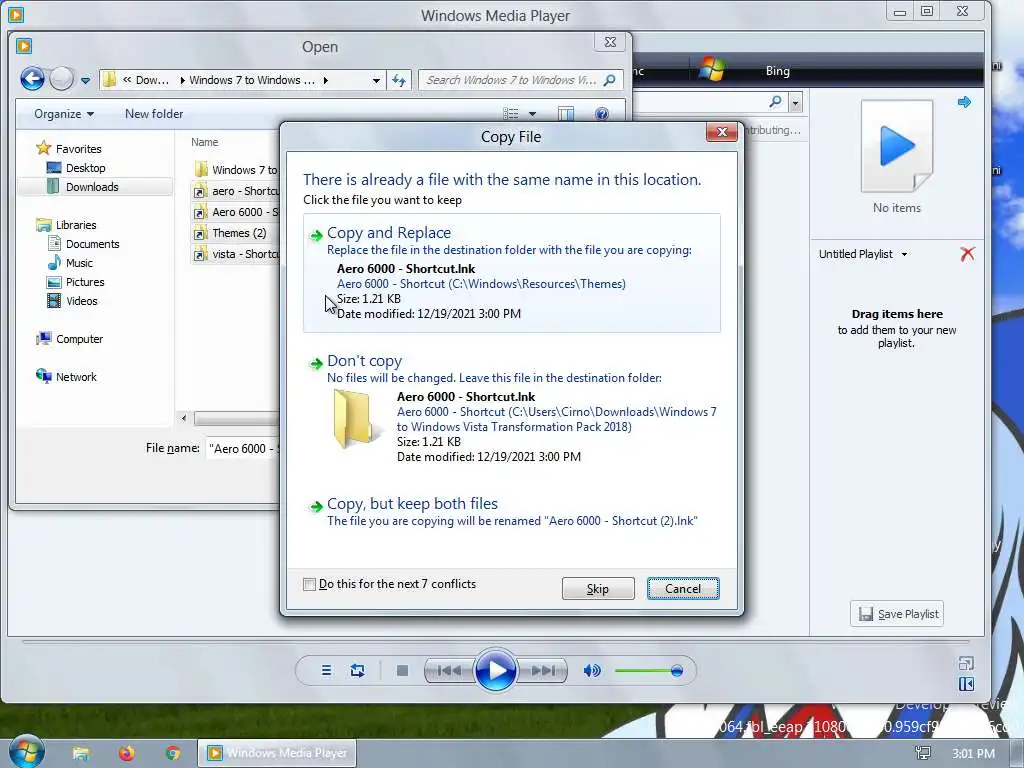Mute the volume speaker icon

592,671
